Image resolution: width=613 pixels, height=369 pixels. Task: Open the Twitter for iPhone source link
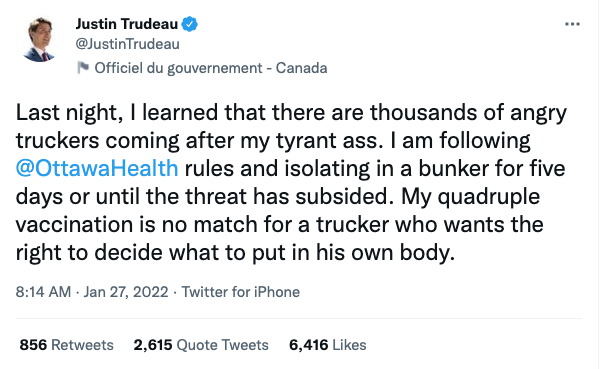coord(240,292)
